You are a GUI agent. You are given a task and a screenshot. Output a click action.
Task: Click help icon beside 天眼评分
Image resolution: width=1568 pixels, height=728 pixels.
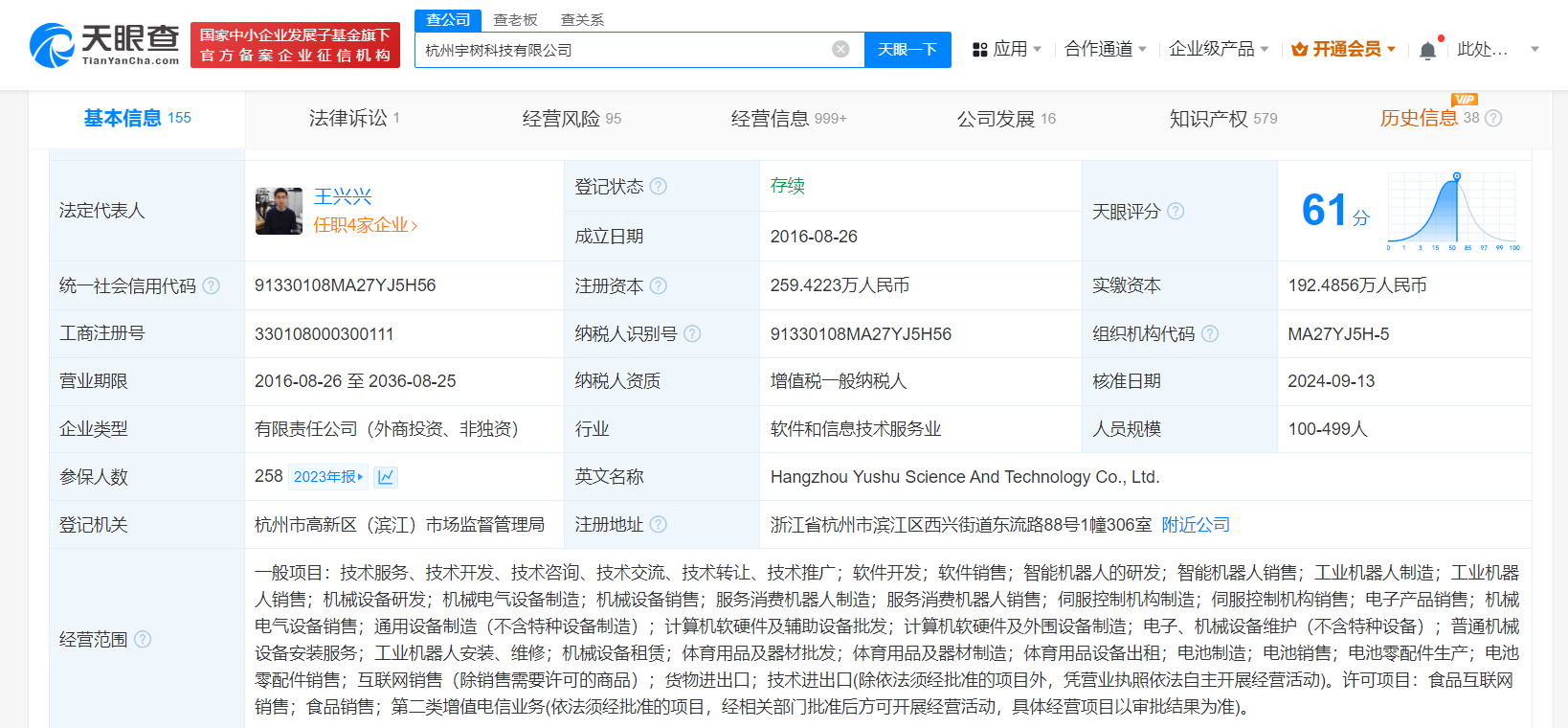[1176, 211]
